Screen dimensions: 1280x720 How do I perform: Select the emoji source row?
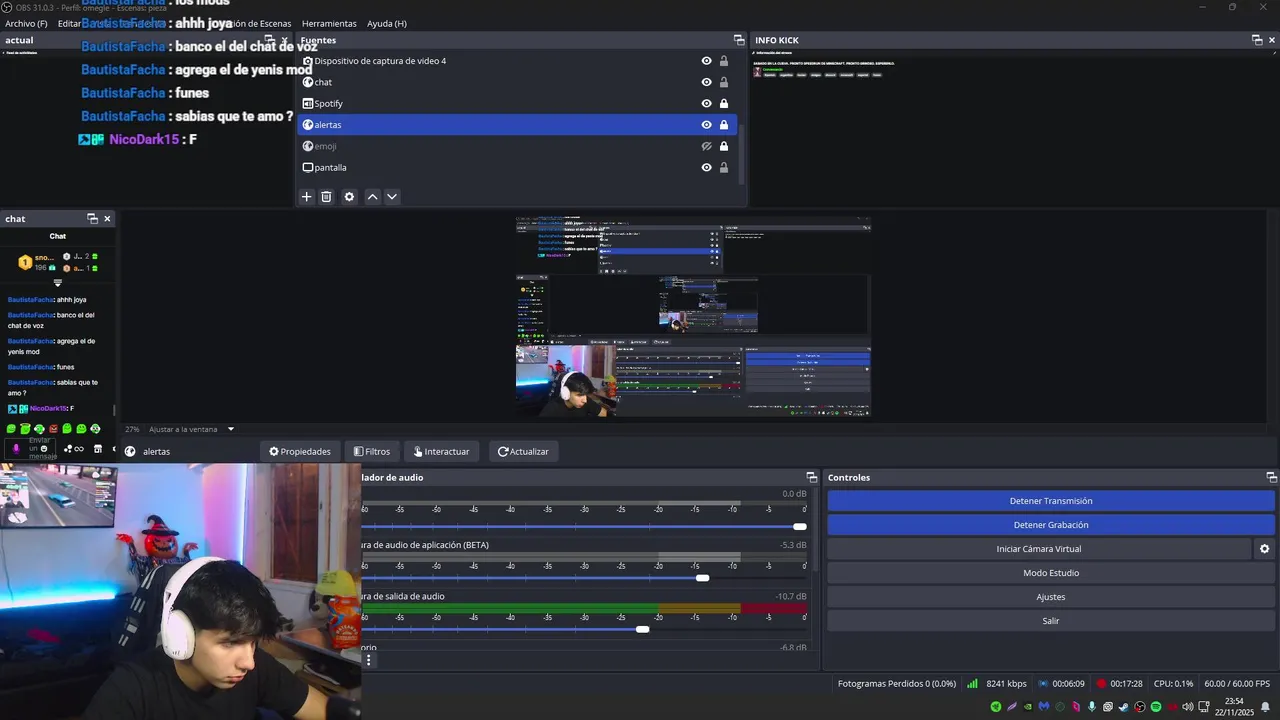[517, 146]
